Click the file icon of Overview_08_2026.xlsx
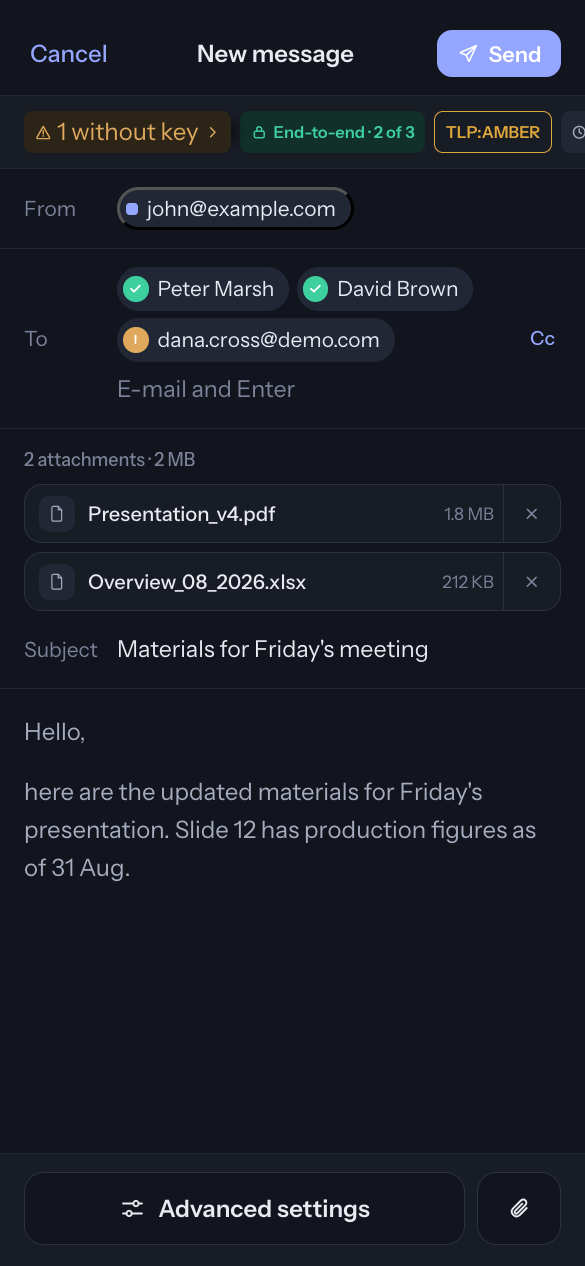This screenshot has height=1266, width=585. pyautogui.click(x=57, y=582)
